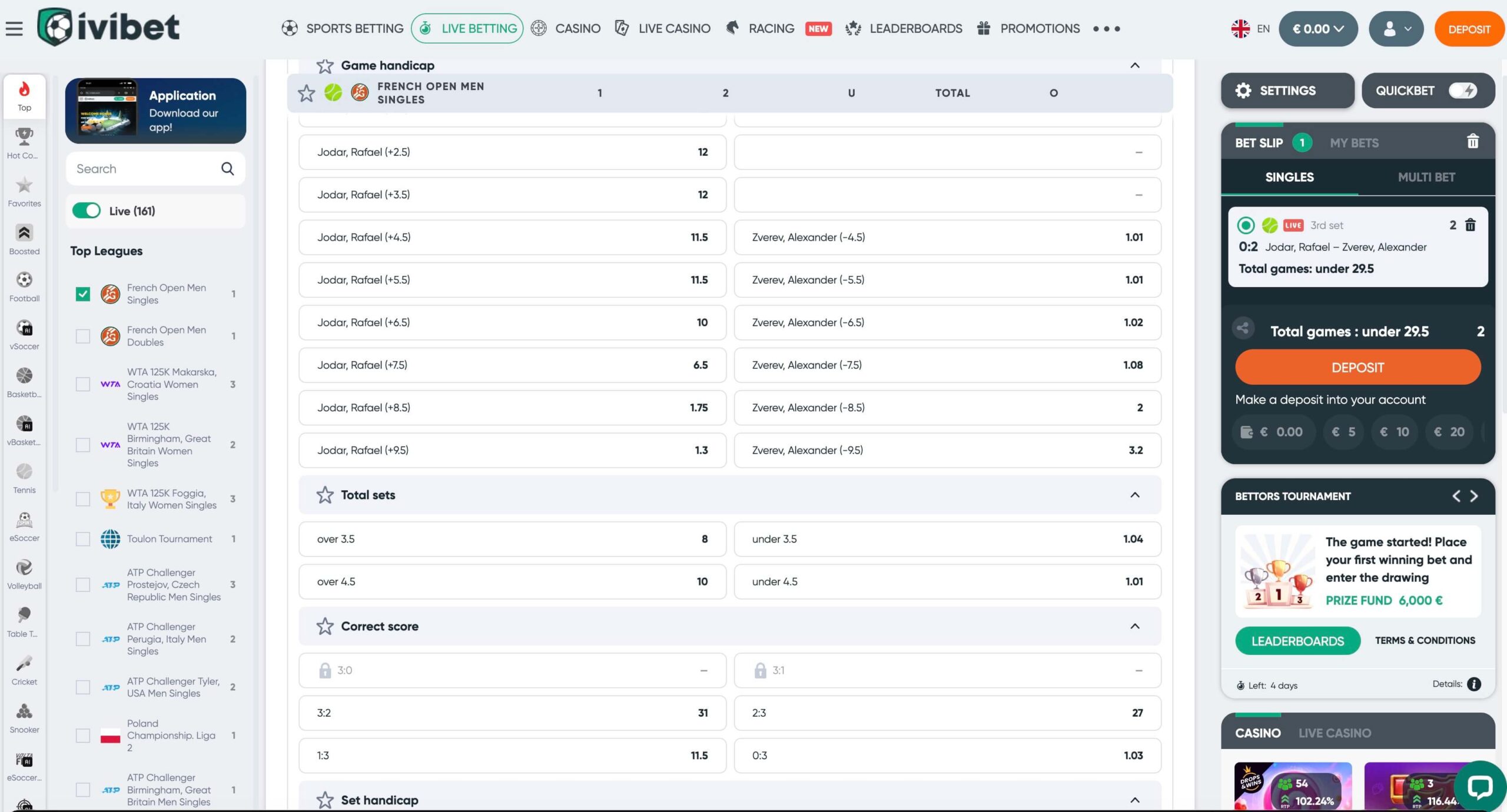Select Zverev, Alexander (-8.5) odds 2

[x=947, y=408]
